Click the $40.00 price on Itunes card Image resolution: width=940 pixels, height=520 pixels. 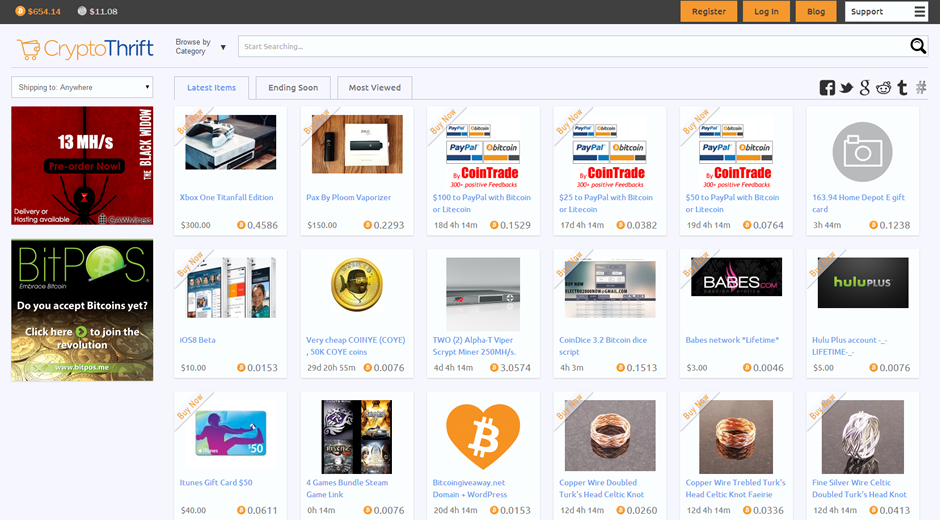pyautogui.click(x=193, y=510)
